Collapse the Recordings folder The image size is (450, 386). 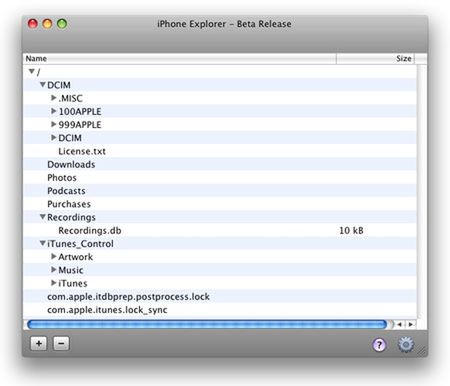43,217
